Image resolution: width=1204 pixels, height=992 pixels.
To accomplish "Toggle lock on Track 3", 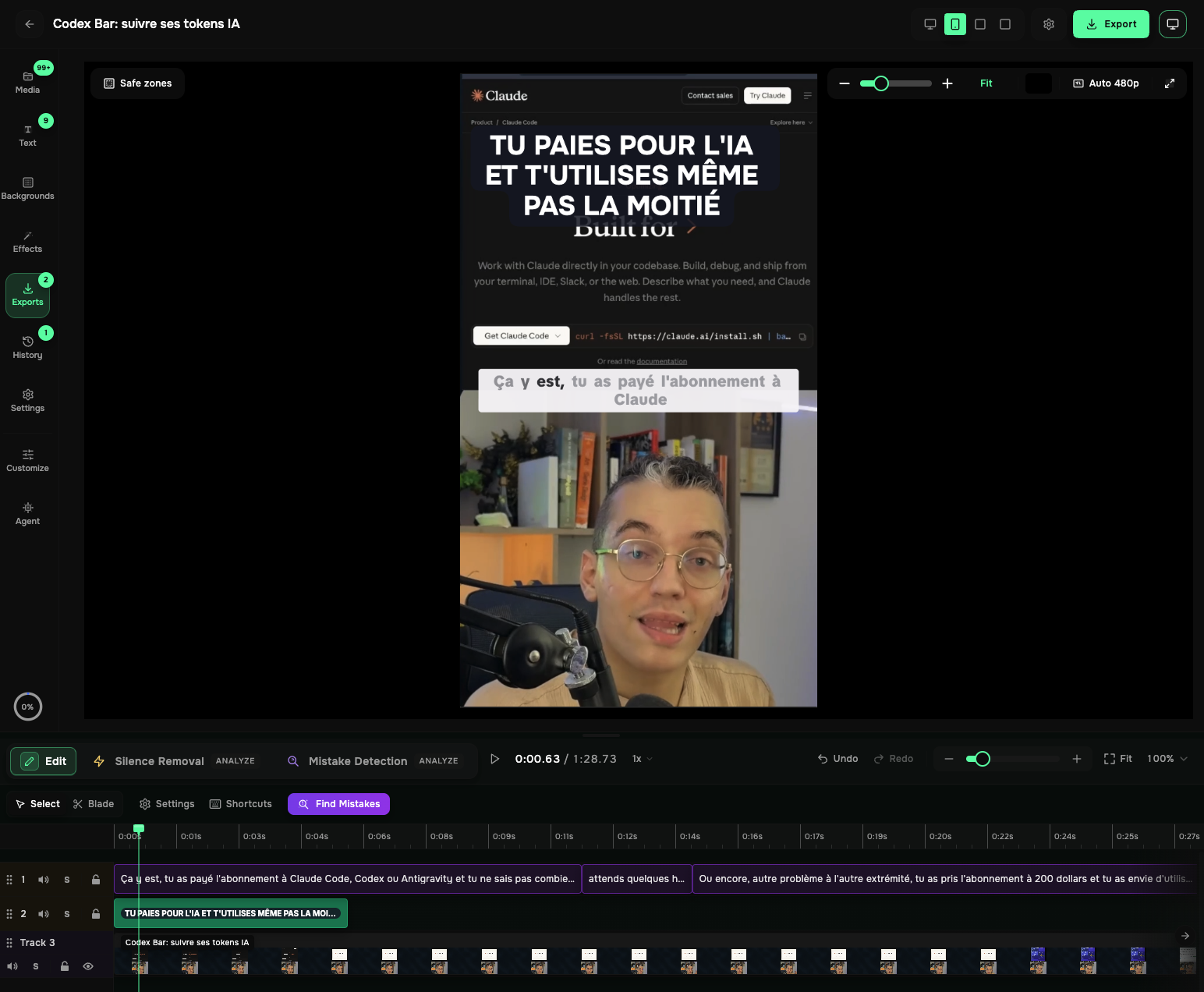I will (65, 966).
